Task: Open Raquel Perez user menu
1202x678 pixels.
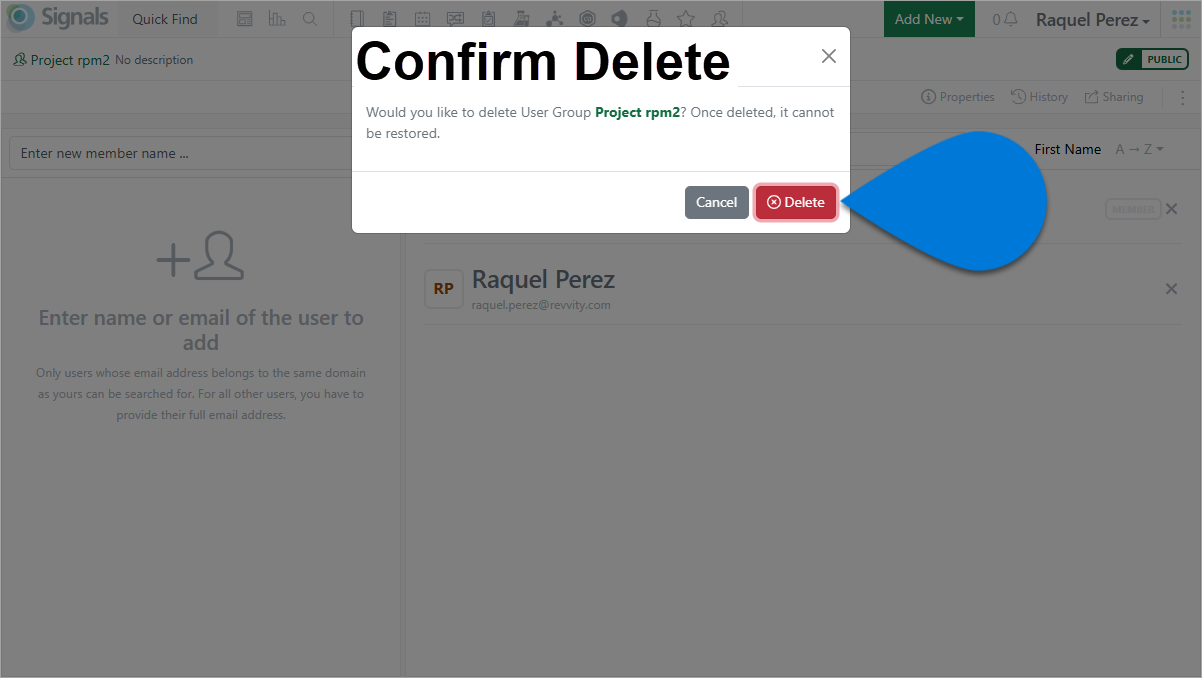Action: (1092, 19)
